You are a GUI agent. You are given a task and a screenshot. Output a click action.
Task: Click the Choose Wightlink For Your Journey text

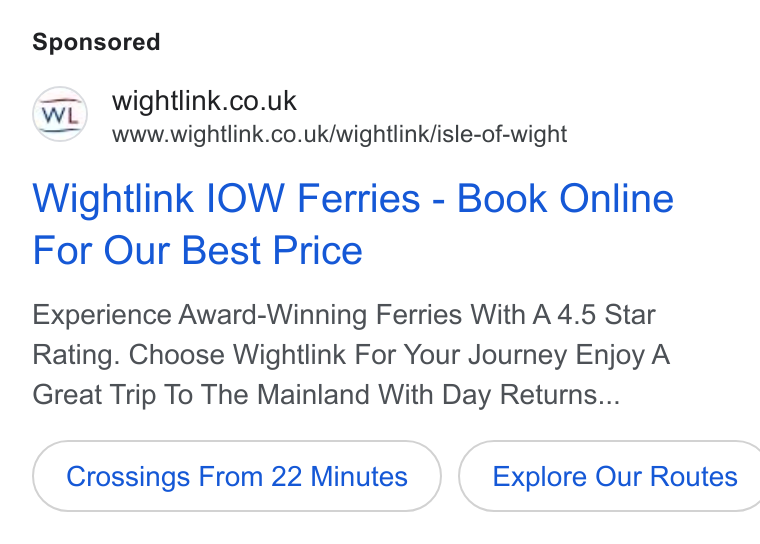tap(348, 354)
